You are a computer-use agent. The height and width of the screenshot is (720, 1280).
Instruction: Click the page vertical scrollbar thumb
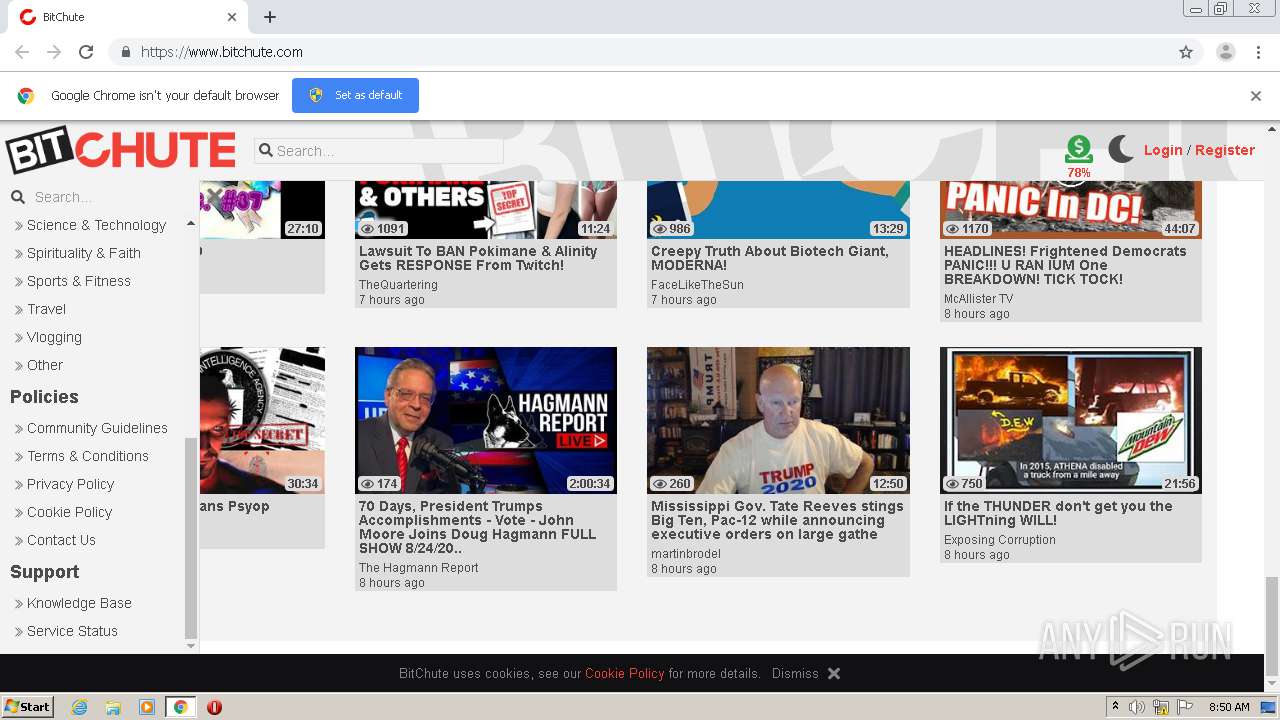coord(1271,626)
